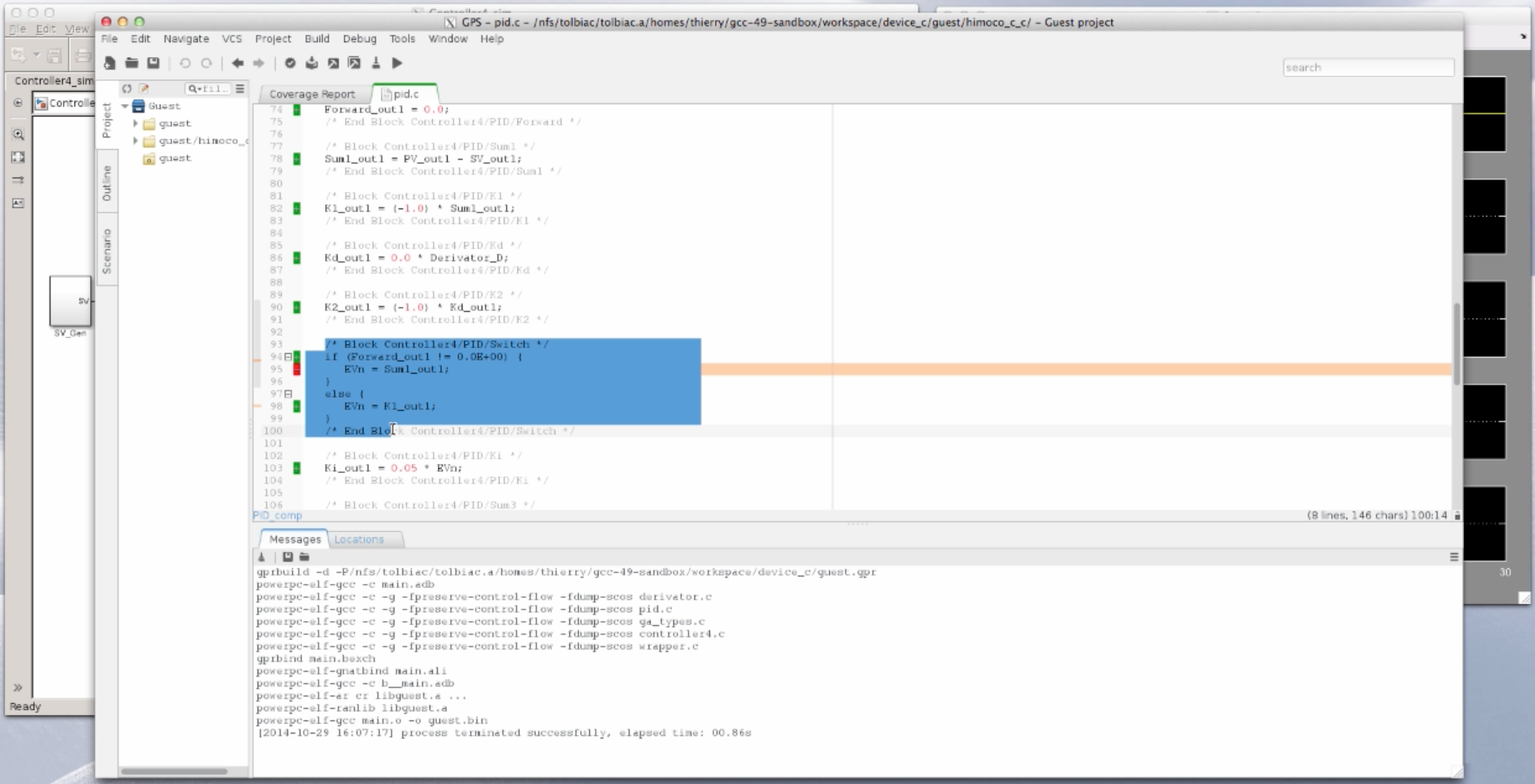Select the pid.c editor tab

(405, 94)
